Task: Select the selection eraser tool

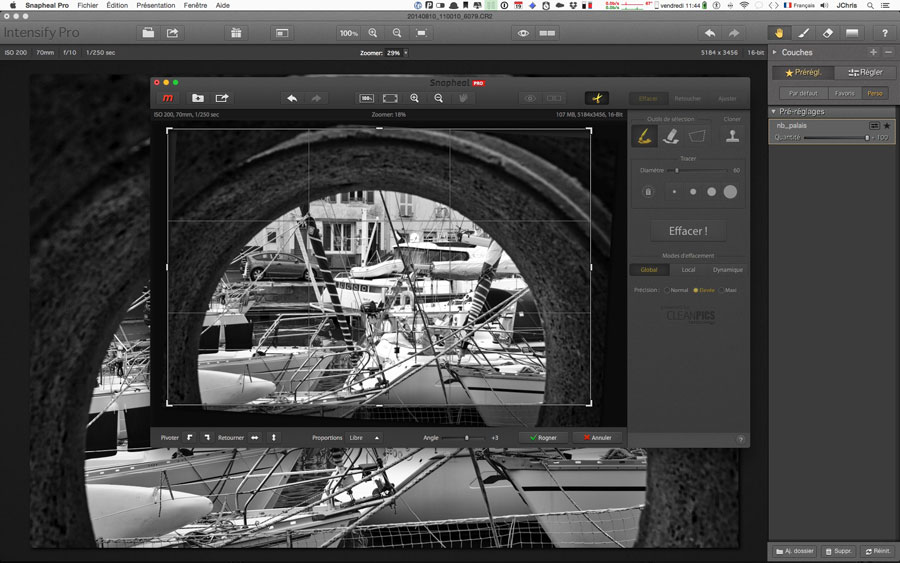Action: 671,137
